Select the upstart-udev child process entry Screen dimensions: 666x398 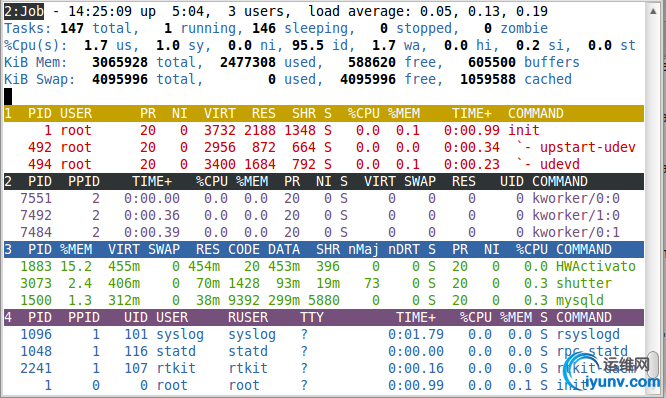pos(324,147)
